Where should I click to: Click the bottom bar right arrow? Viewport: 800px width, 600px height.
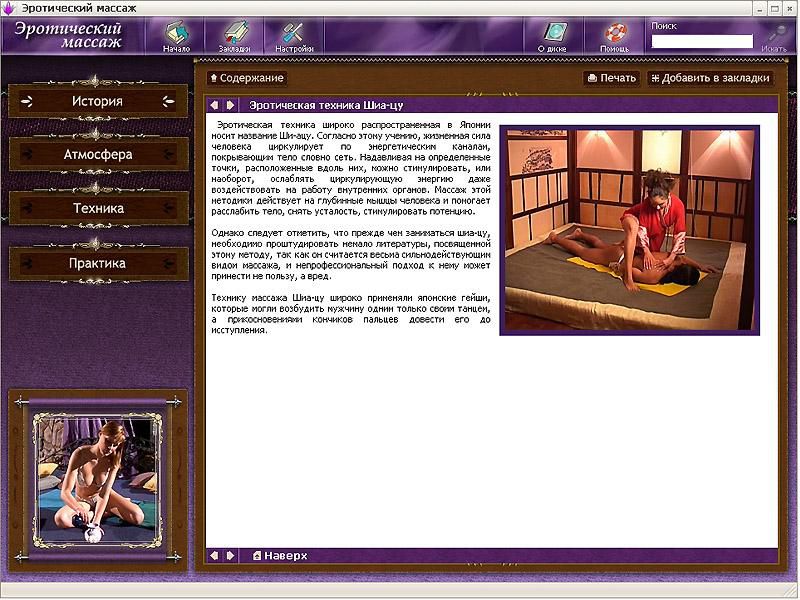pyautogui.click(x=230, y=555)
